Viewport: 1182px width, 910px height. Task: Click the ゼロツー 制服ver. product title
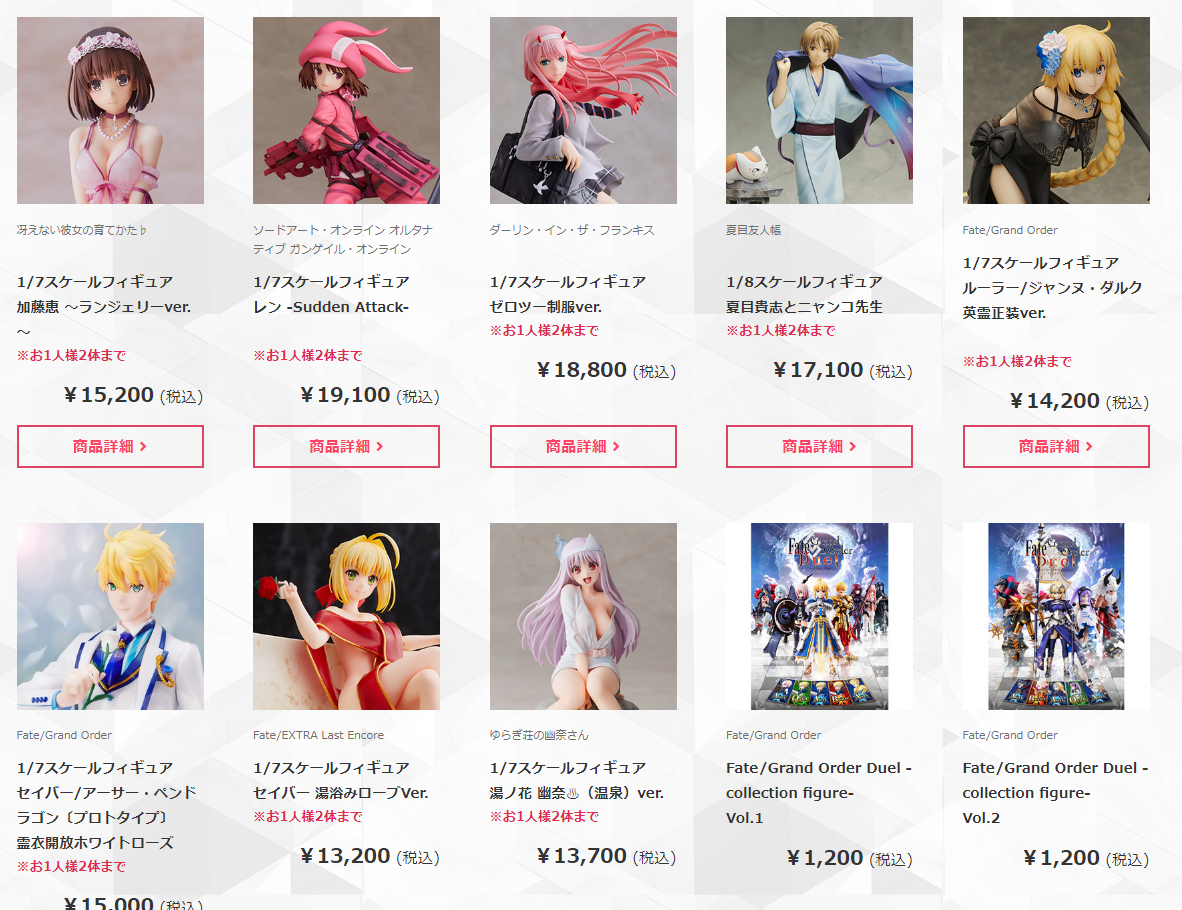(x=568, y=294)
